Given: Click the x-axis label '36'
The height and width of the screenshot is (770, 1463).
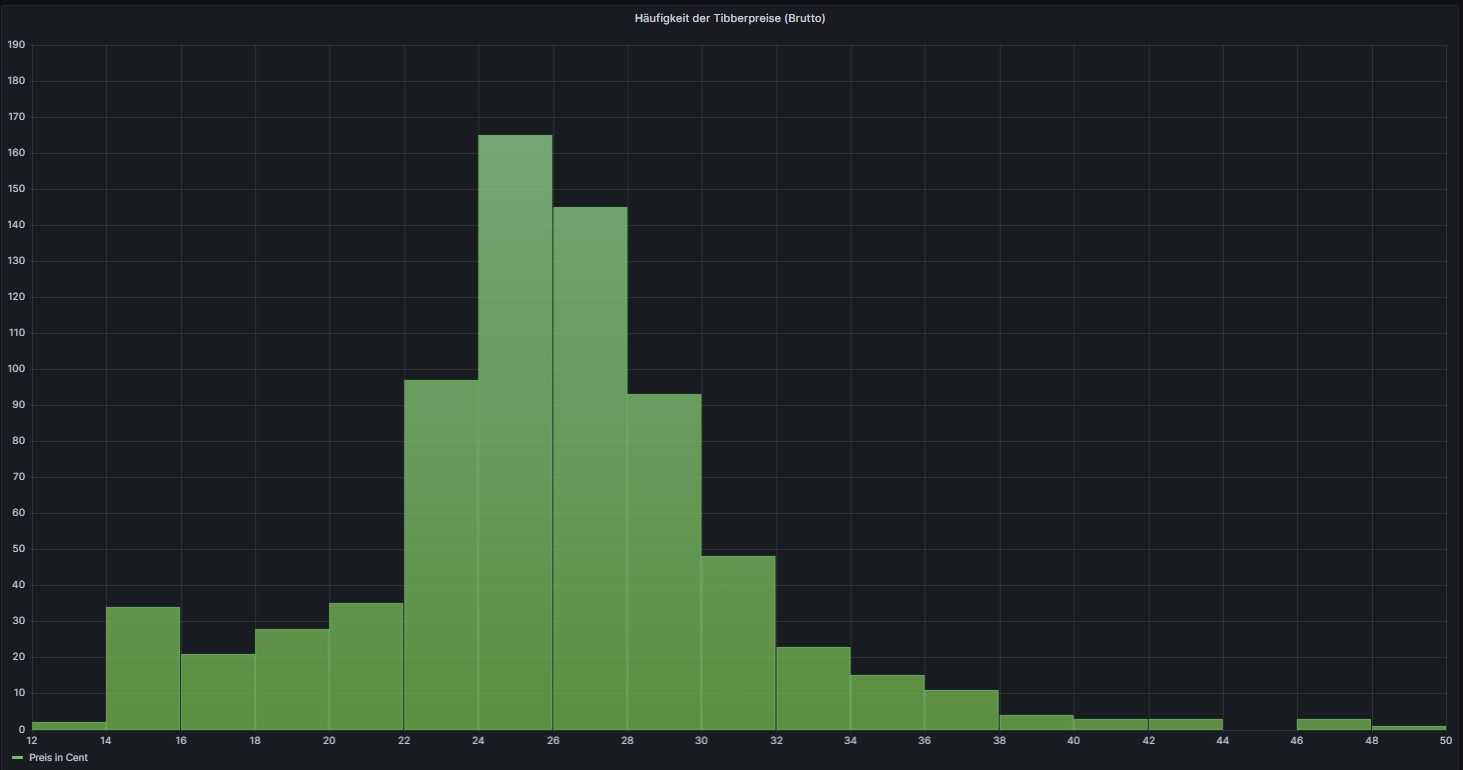Looking at the screenshot, I should (x=925, y=741).
